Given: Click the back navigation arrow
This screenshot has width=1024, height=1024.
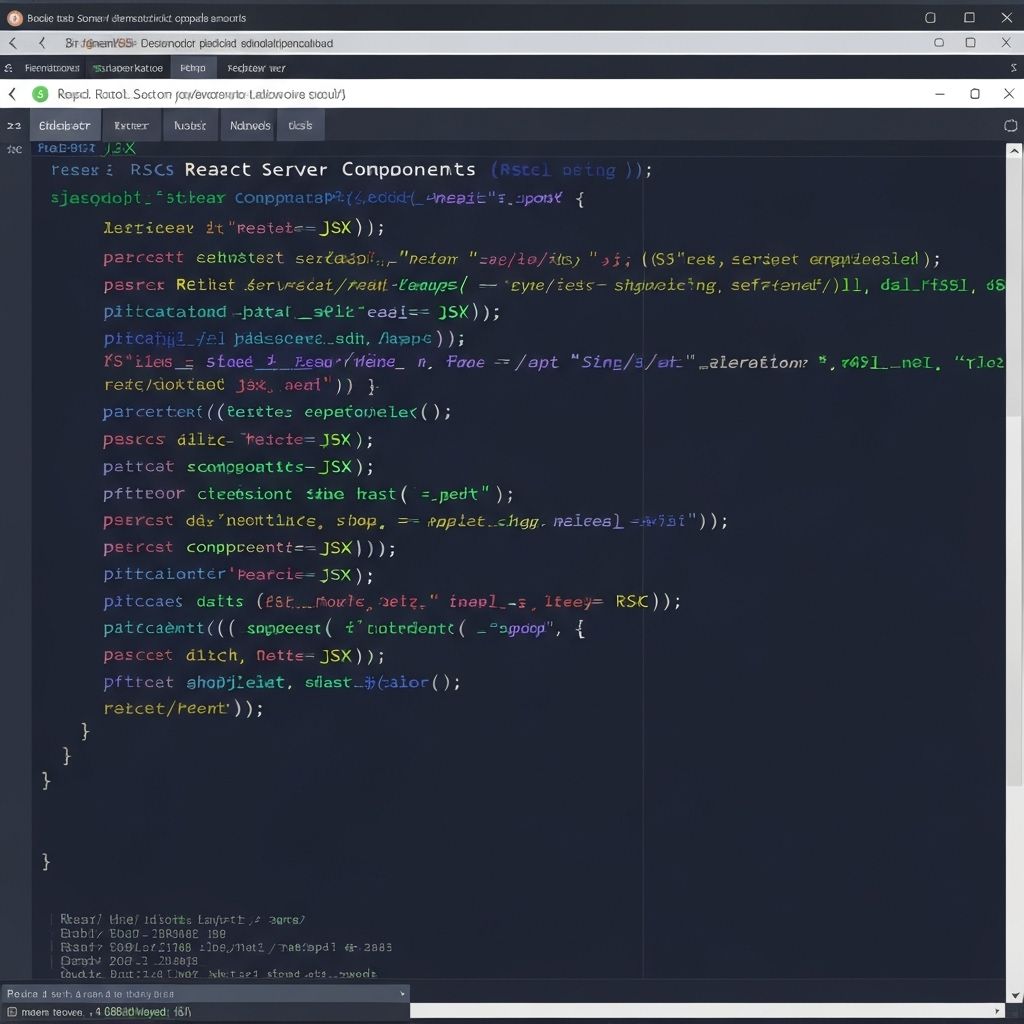Looking at the screenshot, I should click(x=11, y=43).
